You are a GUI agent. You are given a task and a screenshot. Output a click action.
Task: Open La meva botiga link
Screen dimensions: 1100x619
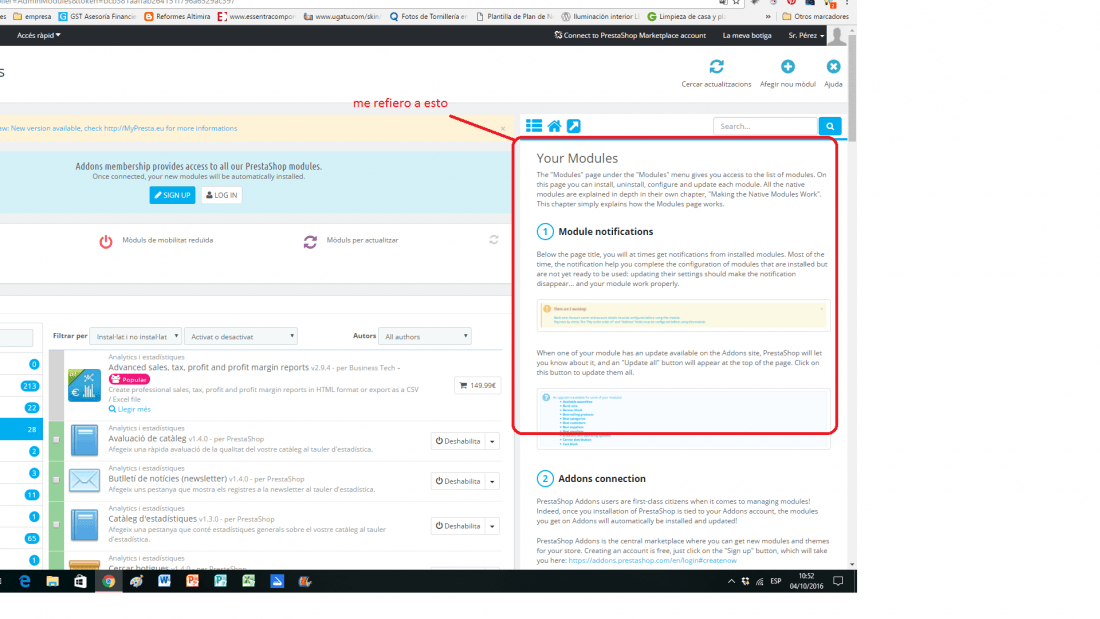click(x=747, y=35)
